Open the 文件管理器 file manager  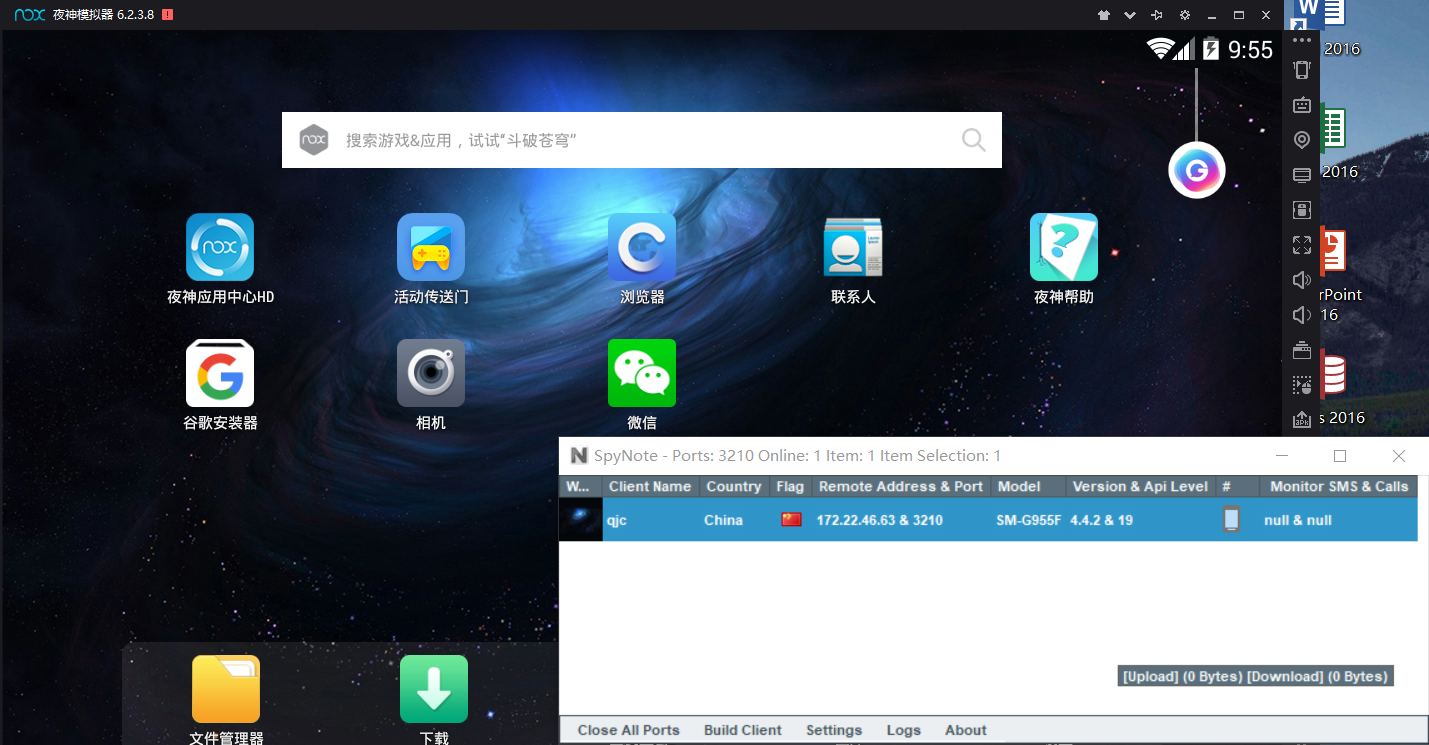[226, 689]
